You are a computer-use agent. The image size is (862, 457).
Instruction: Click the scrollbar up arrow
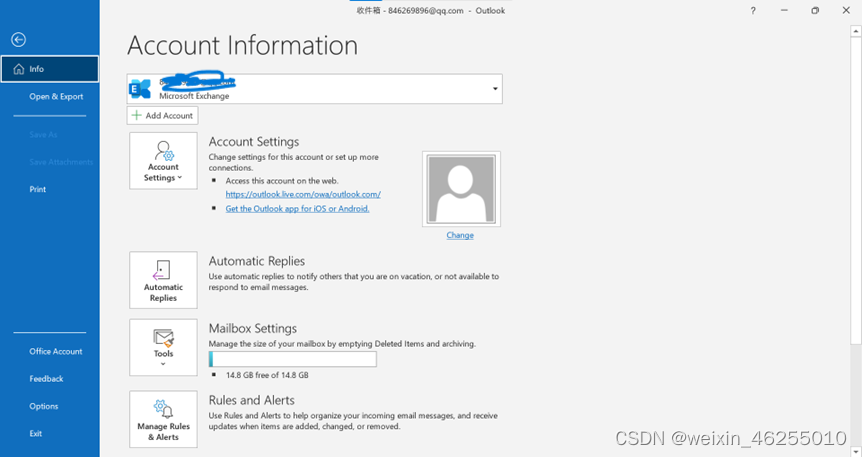tap(856, 31)
